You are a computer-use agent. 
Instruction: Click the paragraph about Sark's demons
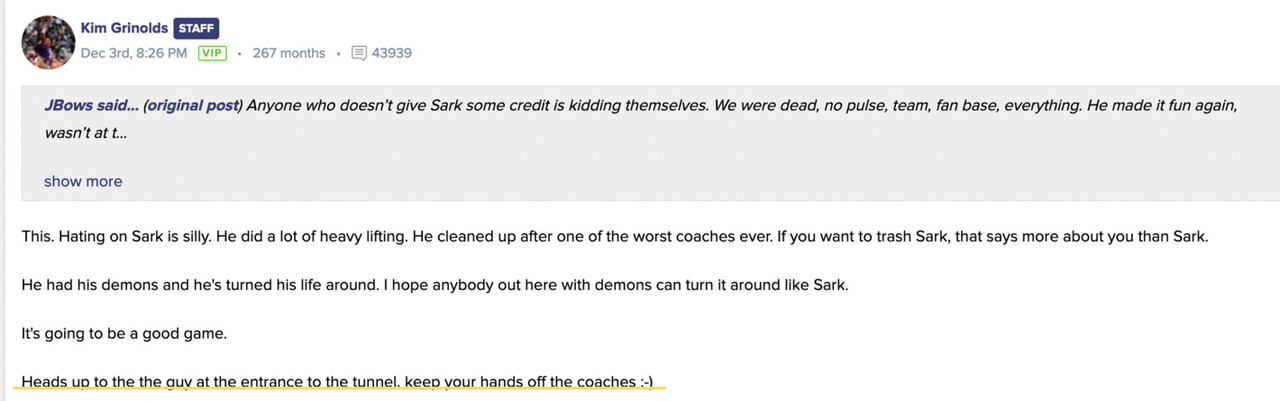pos(434,285)
